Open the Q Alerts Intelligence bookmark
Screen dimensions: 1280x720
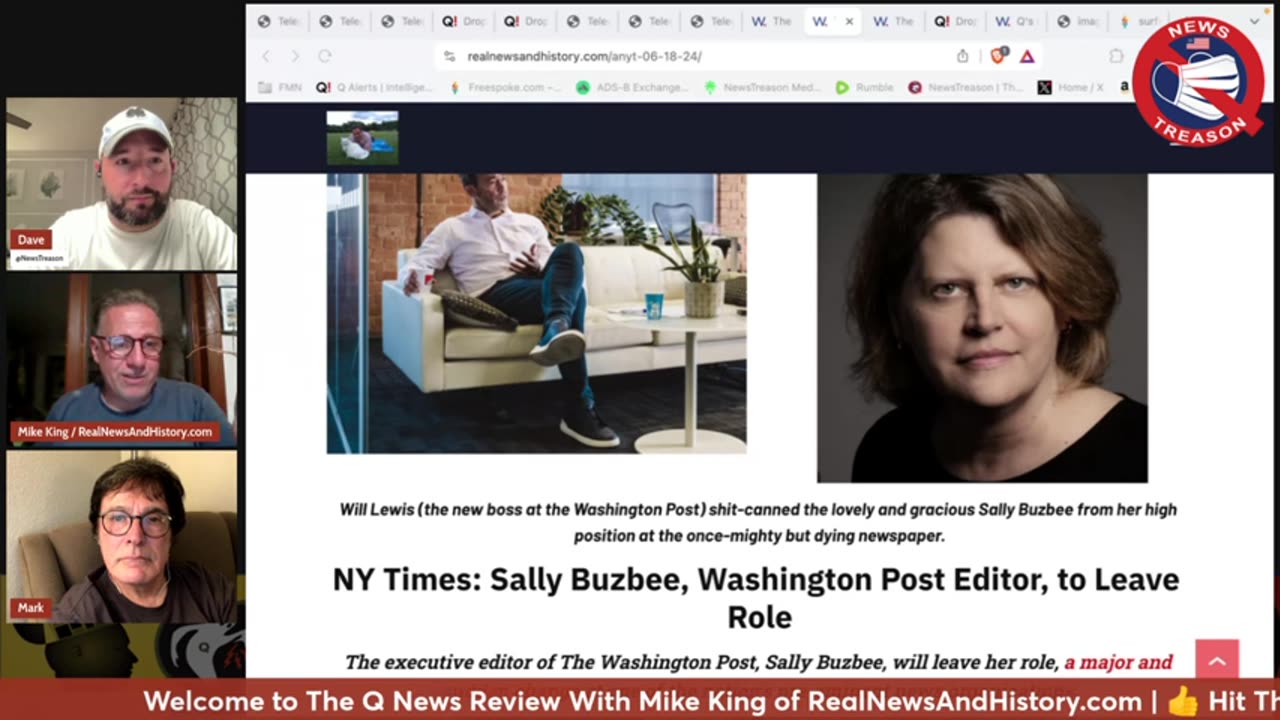[374, 88]
